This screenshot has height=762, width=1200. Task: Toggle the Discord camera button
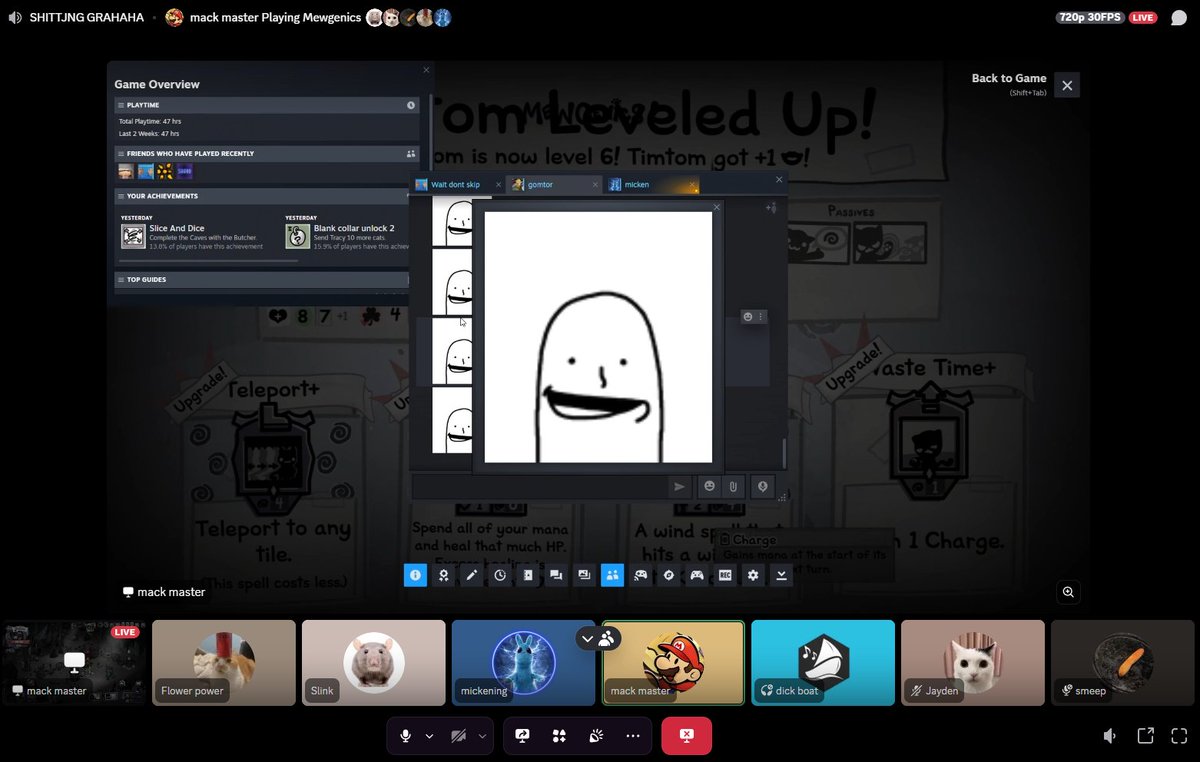(458, 735)
